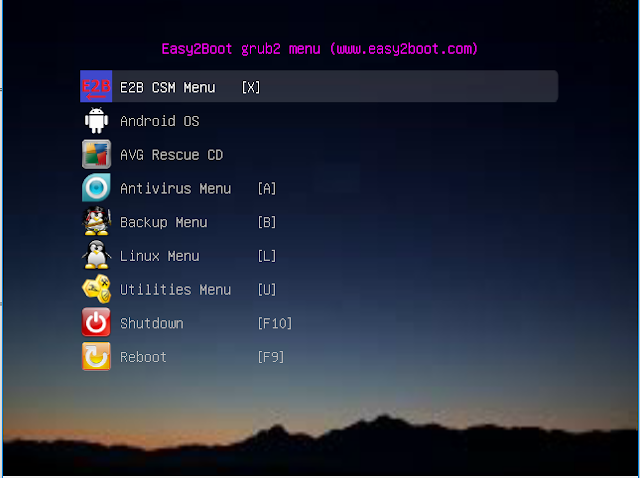The height and width of the screenshot is (478, 640).
Task: Click the Easy2Boot grub2 menu title
Action: [319, 49]
